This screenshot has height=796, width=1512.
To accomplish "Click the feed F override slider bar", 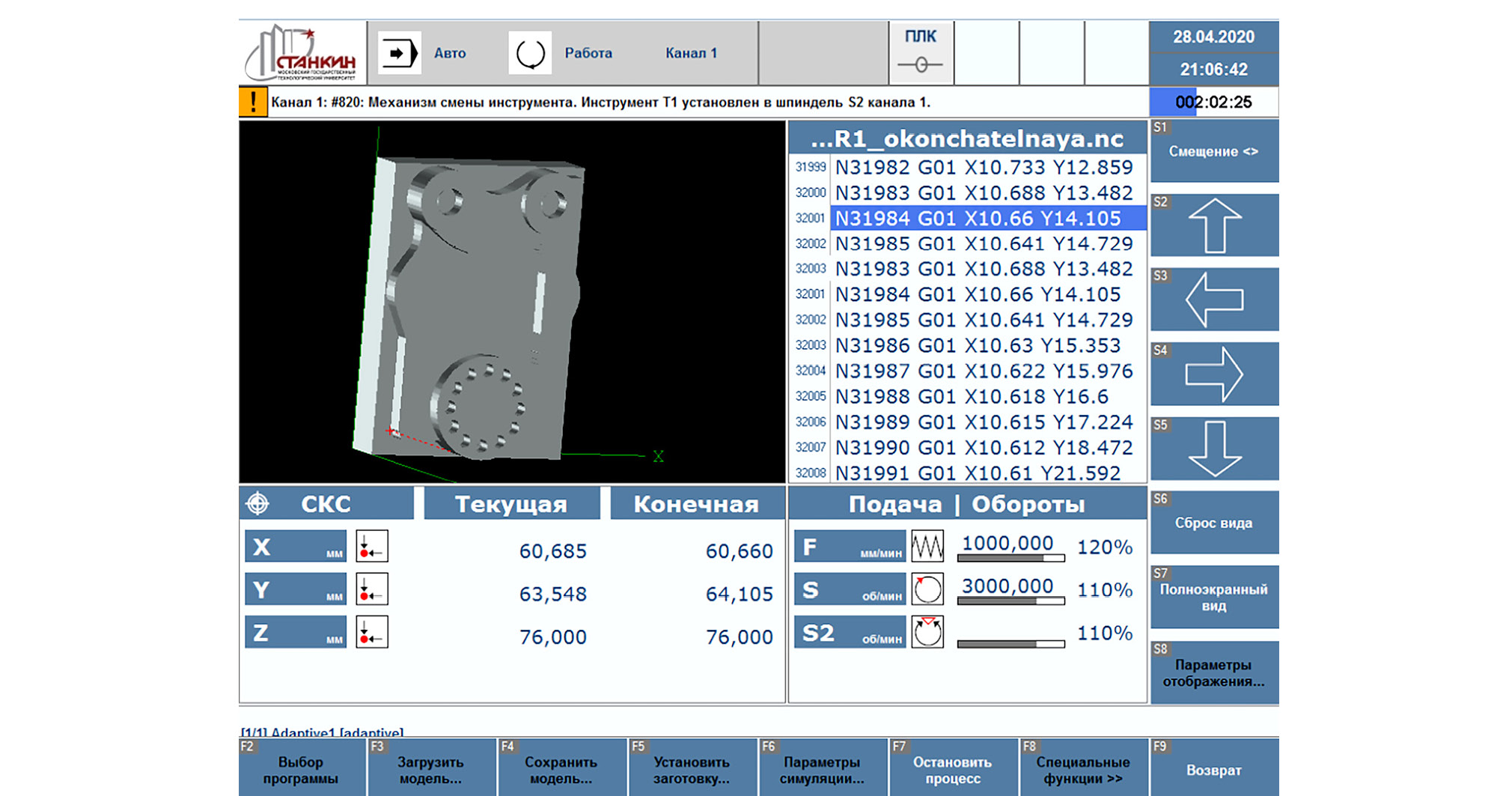I will 1010,559.
